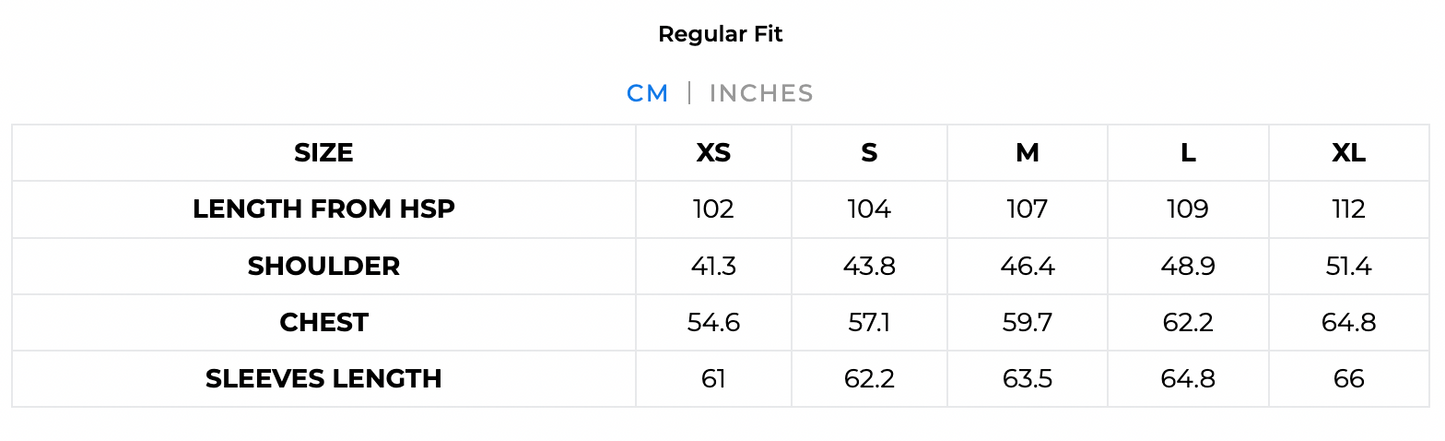Viewport: 1445px width, 441px height.
Task: Click the 112 length value for XL
Action: pos(1348,209)
